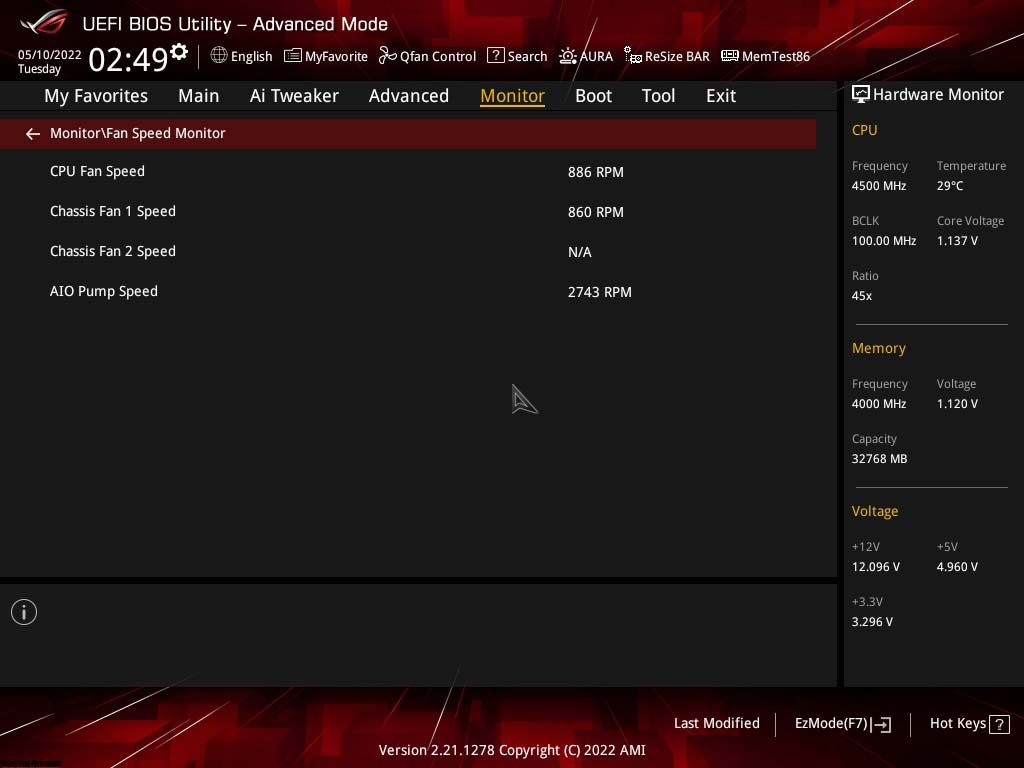Image resolution: width=1024 pixels, height=768 pixels.
Task: Click the N/A fan value
Action: (579, 252)
